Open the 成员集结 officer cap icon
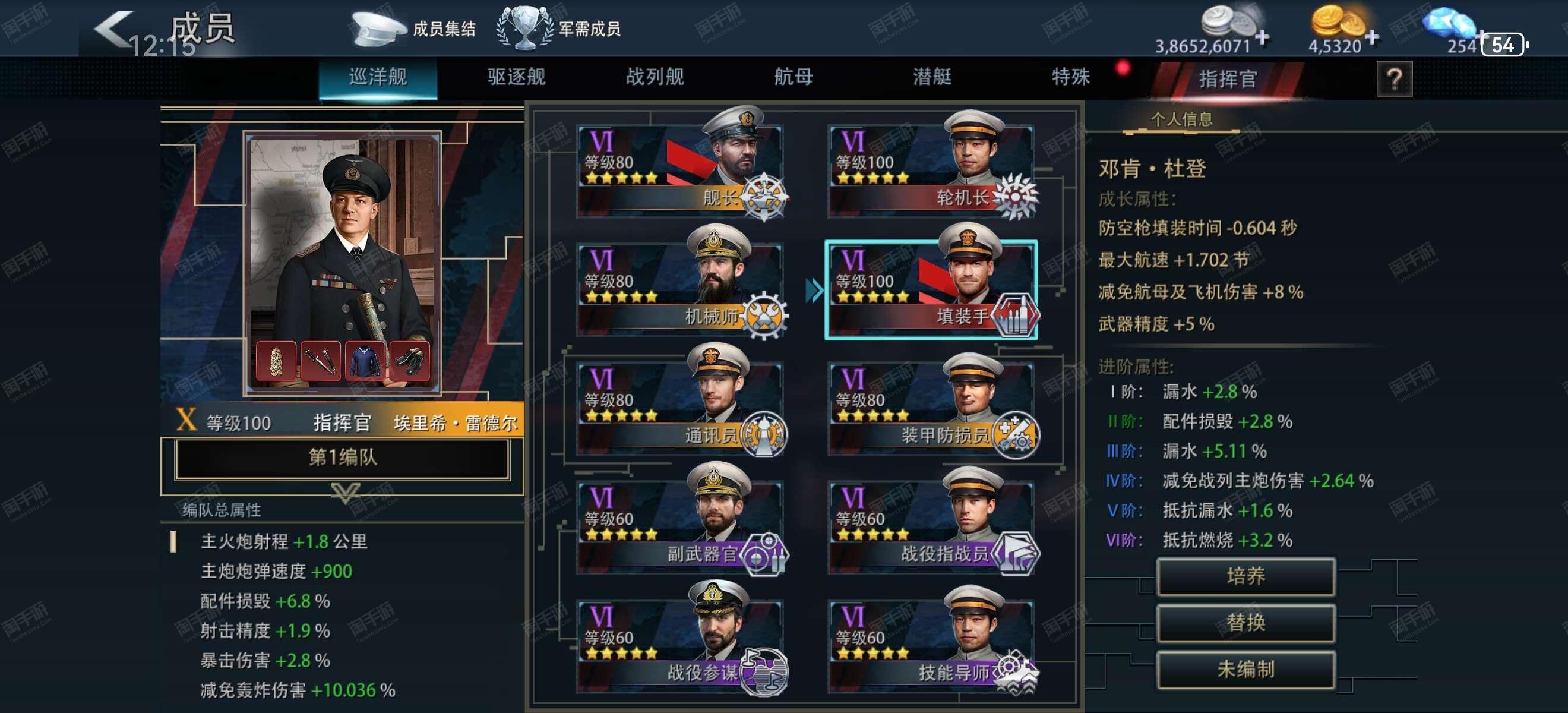The height and width of the screenshot is (713, 1568). click(x=377, y=27)
